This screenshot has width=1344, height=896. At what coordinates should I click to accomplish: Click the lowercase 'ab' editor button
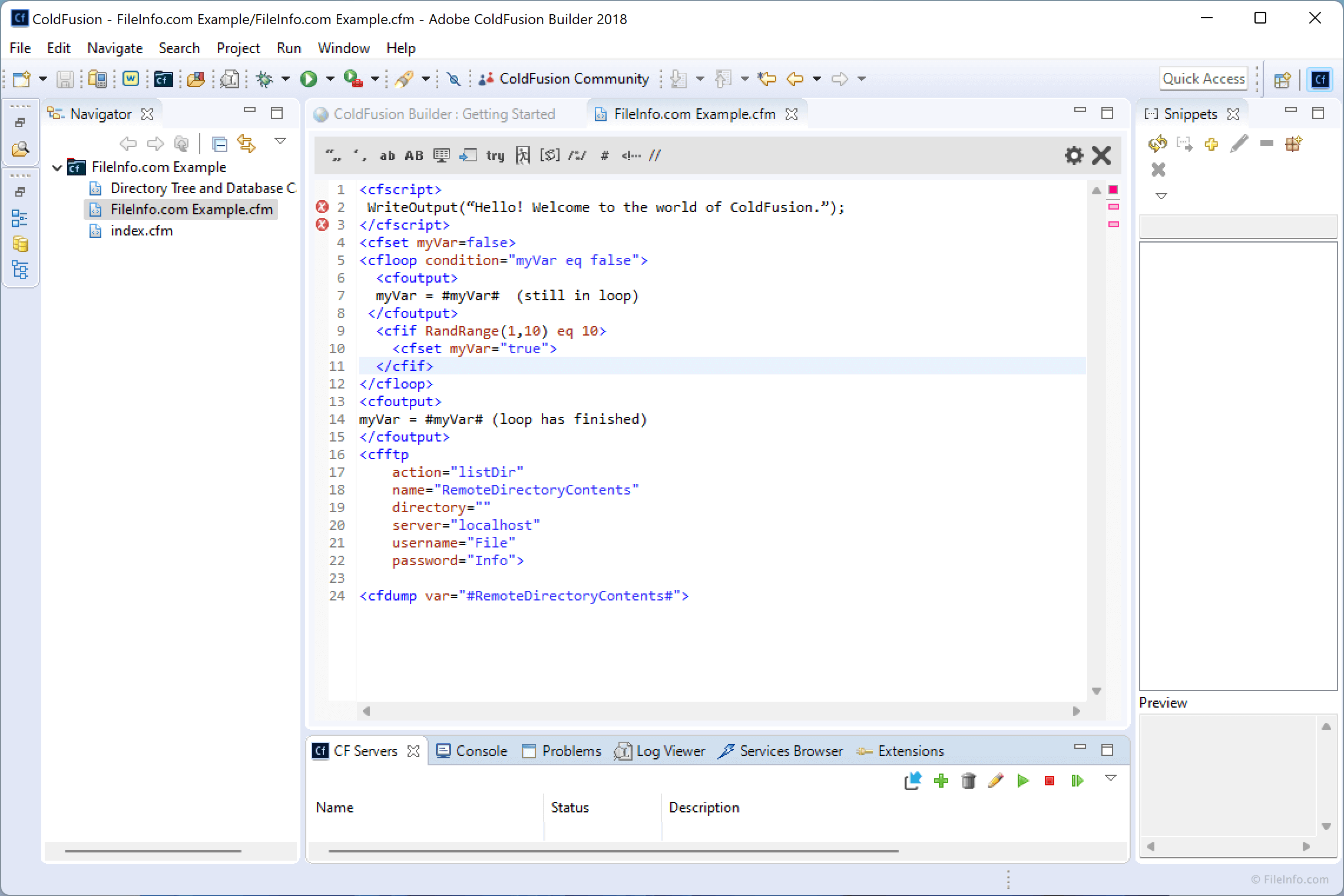coord(387,155)
